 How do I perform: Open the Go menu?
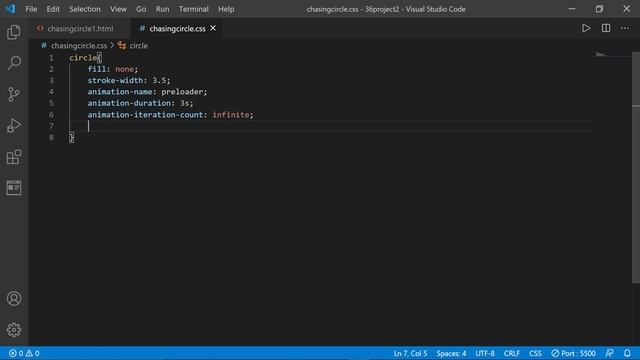tap(141, 9)
